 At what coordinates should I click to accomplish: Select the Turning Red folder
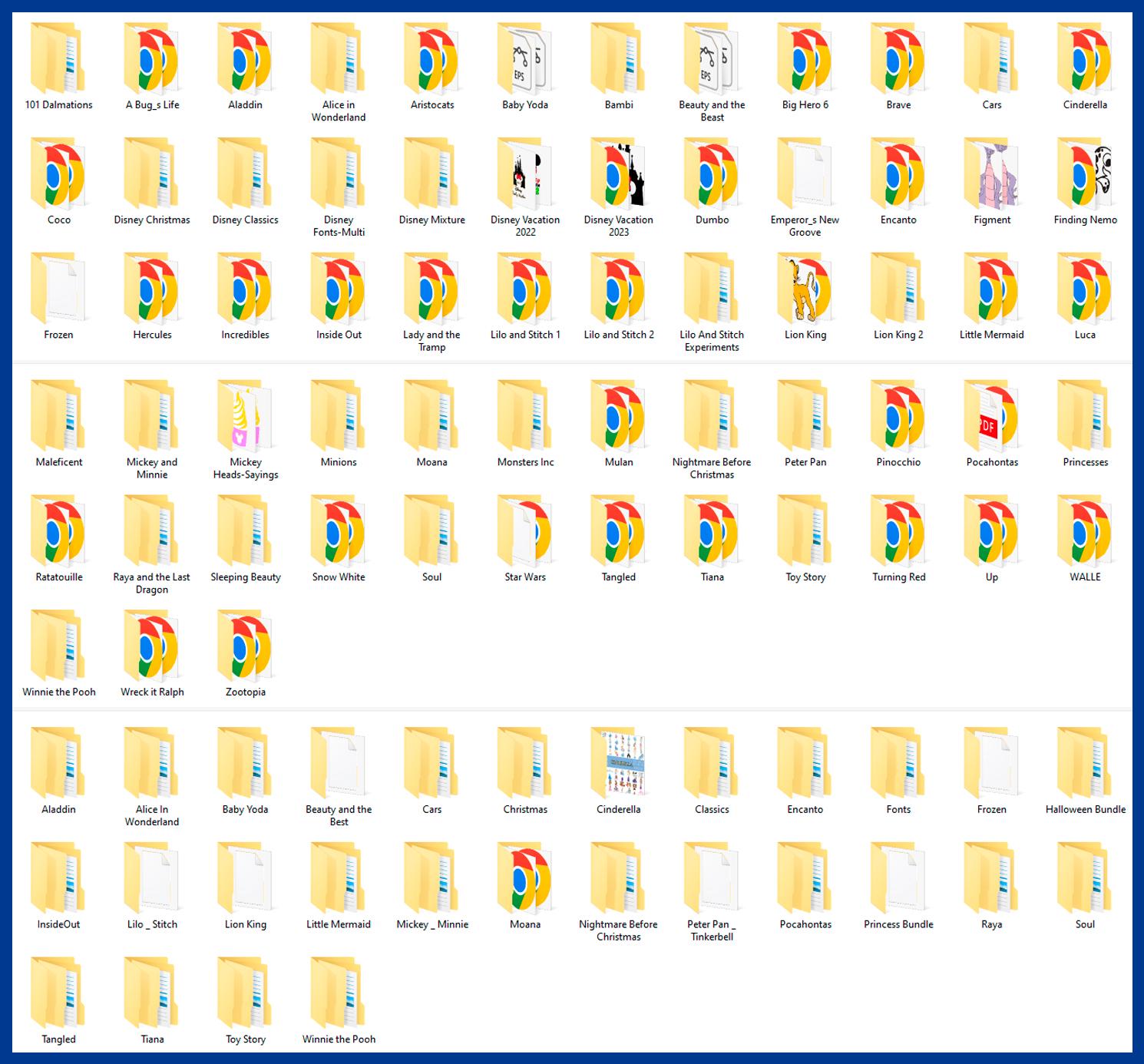[898, 534]
